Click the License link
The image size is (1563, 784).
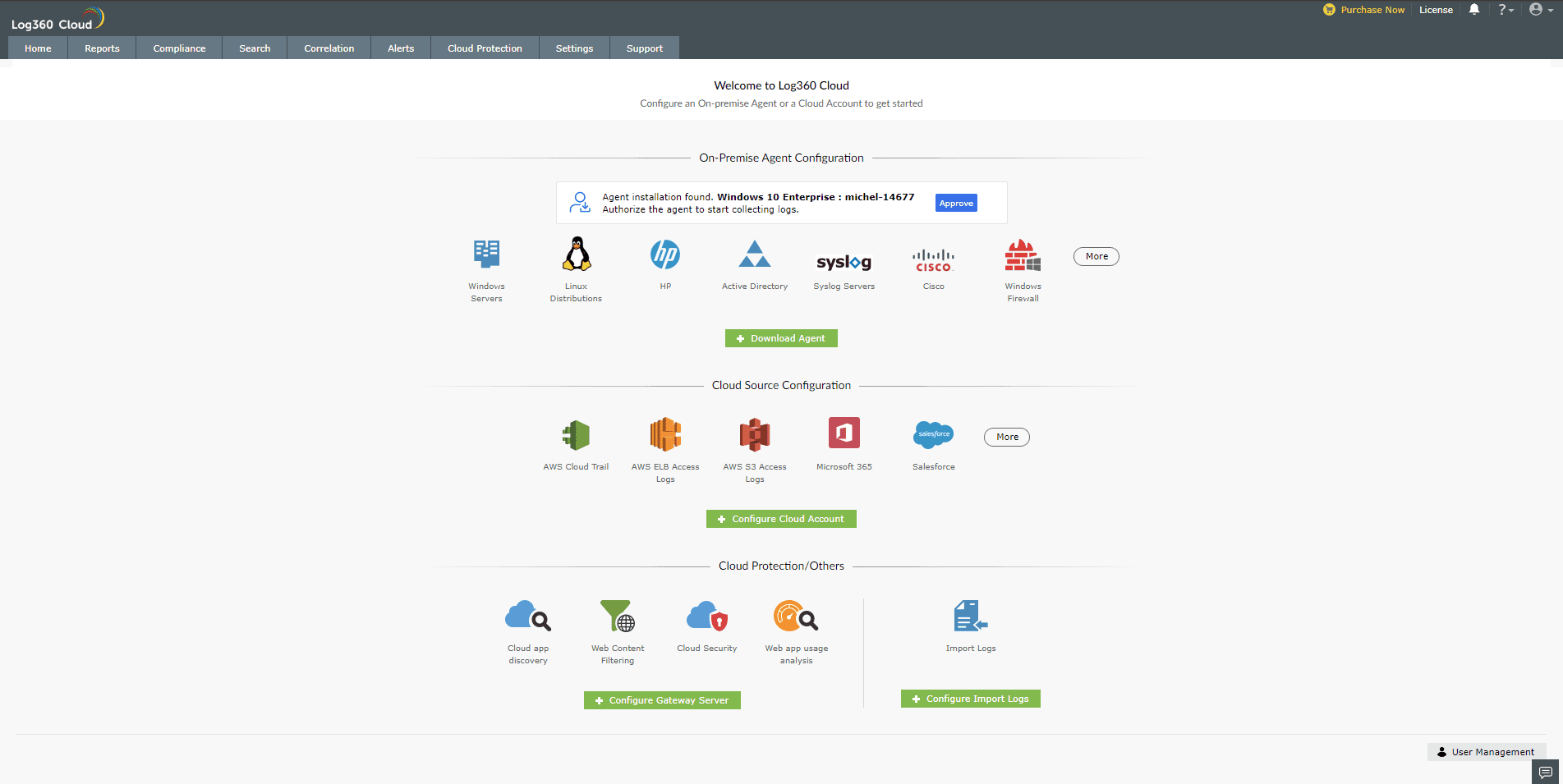pyautogui.click(x=1436, y=10)
